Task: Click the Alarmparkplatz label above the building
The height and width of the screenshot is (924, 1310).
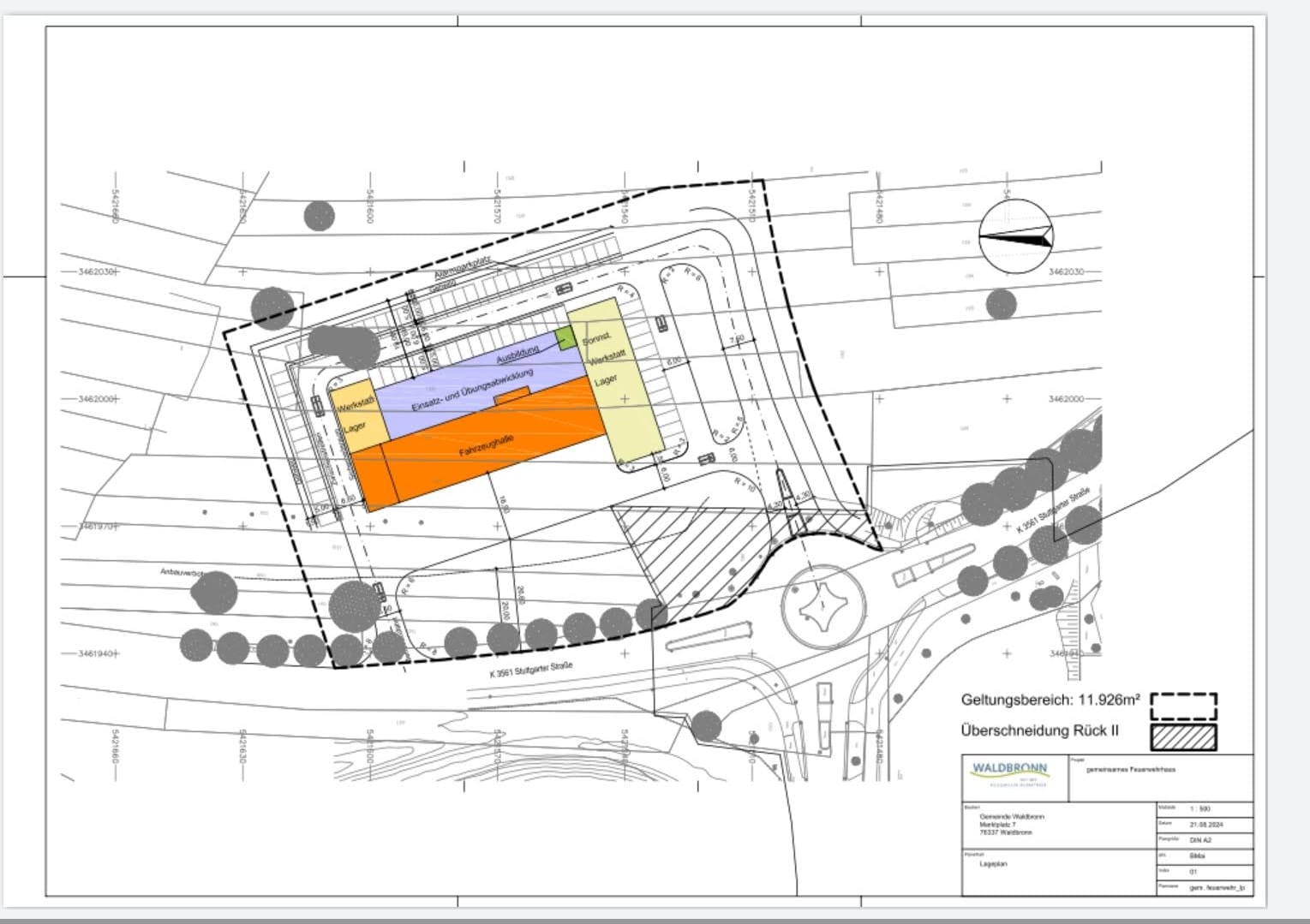Action: click(x=462, y=272)
